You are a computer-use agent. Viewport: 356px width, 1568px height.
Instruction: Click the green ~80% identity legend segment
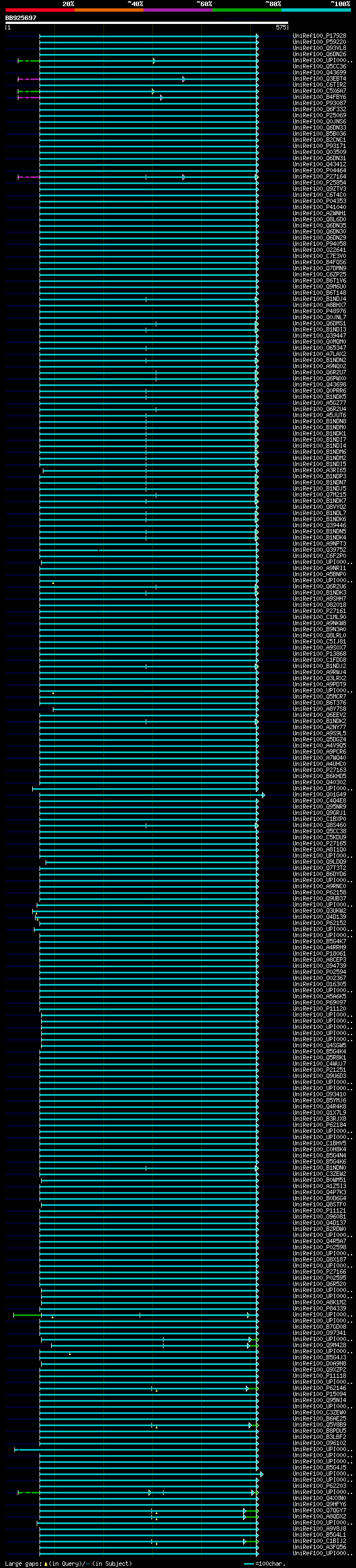[247, 10]
